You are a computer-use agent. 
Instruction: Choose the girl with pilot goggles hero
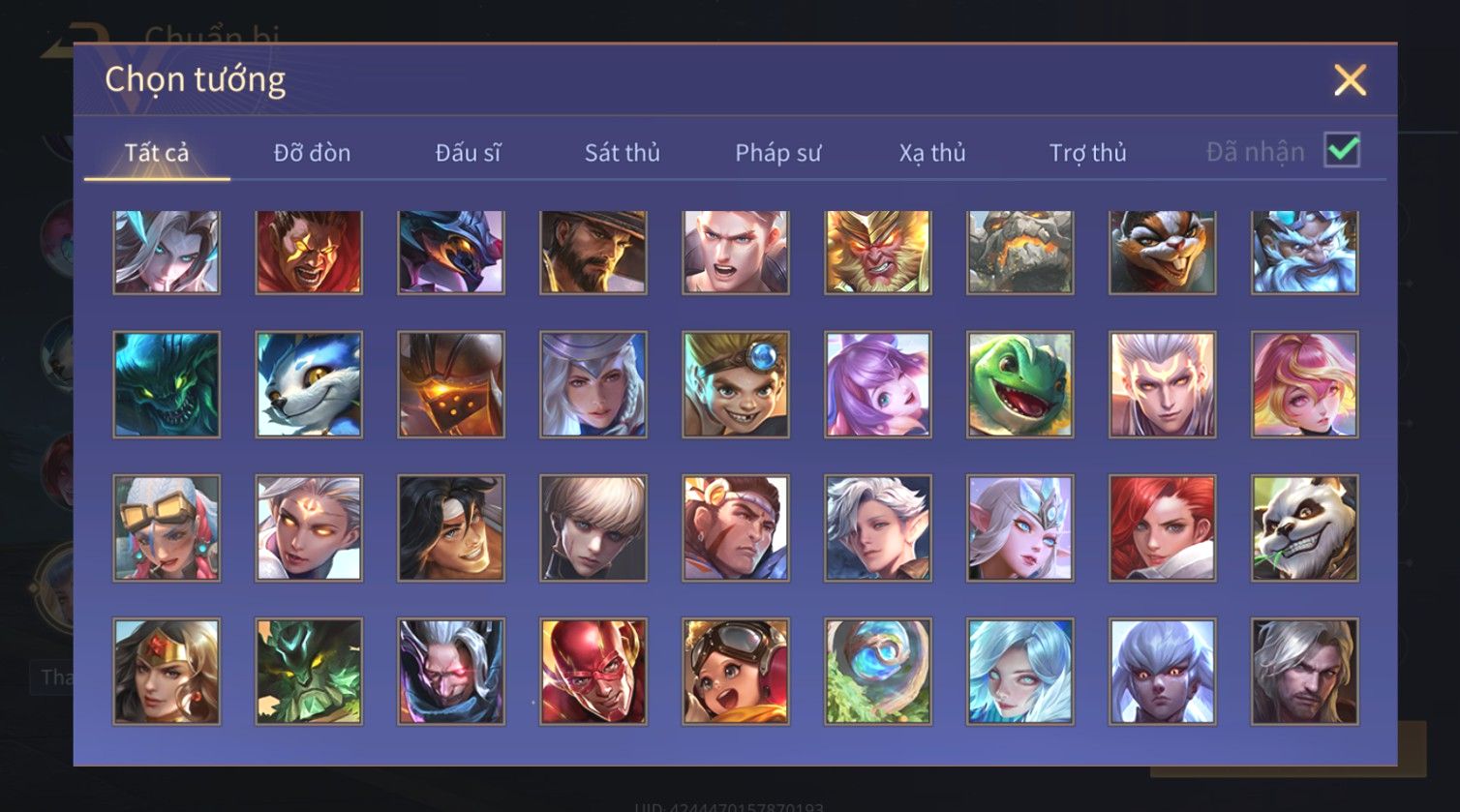tap(736, 672)
